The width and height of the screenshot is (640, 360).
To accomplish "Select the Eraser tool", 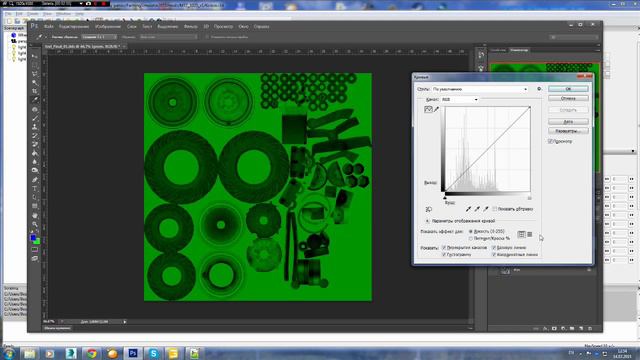I will (35, 144).
